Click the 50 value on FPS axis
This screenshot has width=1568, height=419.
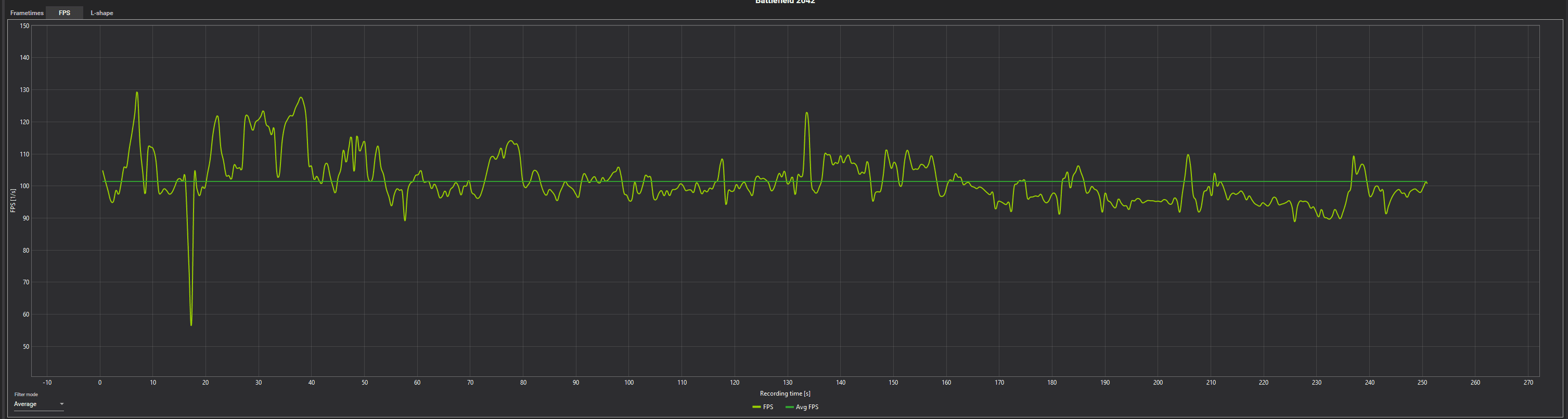(x=25, y=347)
